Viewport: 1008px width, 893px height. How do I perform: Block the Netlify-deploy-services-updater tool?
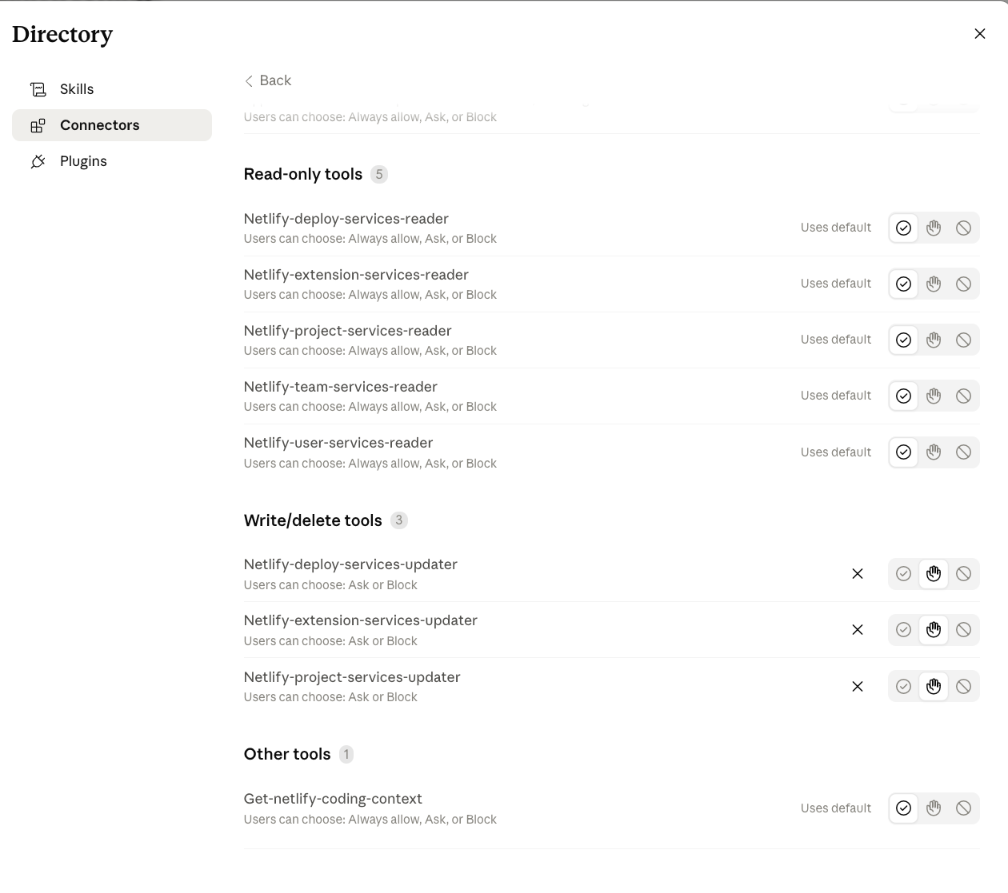pos(963,573)
